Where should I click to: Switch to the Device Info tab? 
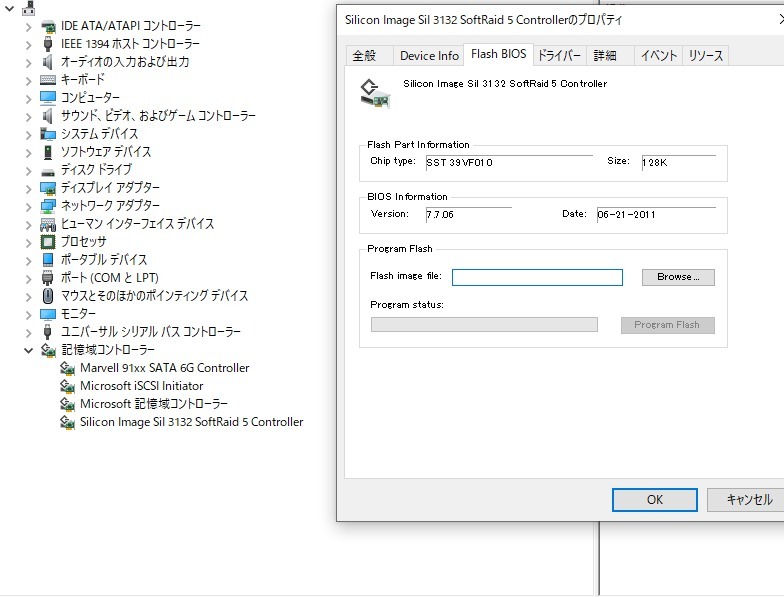coord(429,56)
